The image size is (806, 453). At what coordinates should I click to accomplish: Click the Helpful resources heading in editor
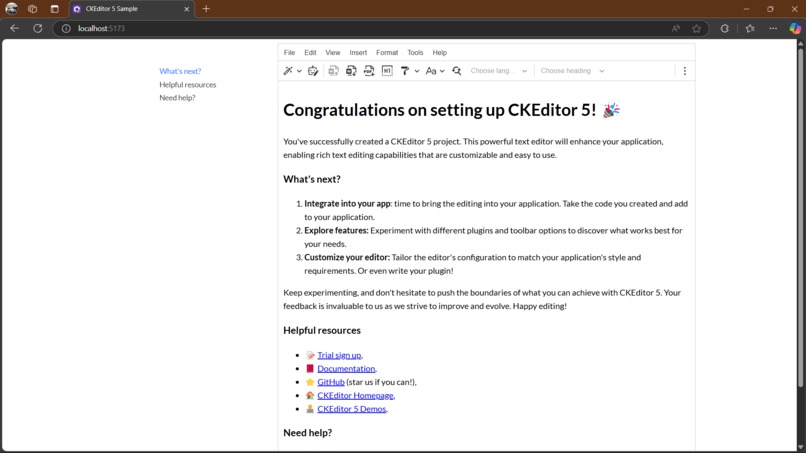[322, 331]
